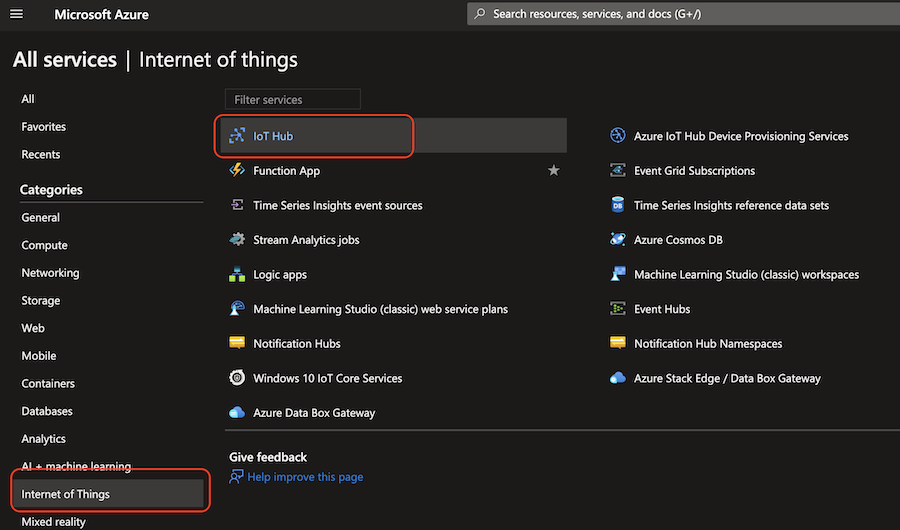Open Azure Stack Edge / Data Box Gateway link
Screen dimensions: 900x530
point(727,378)
